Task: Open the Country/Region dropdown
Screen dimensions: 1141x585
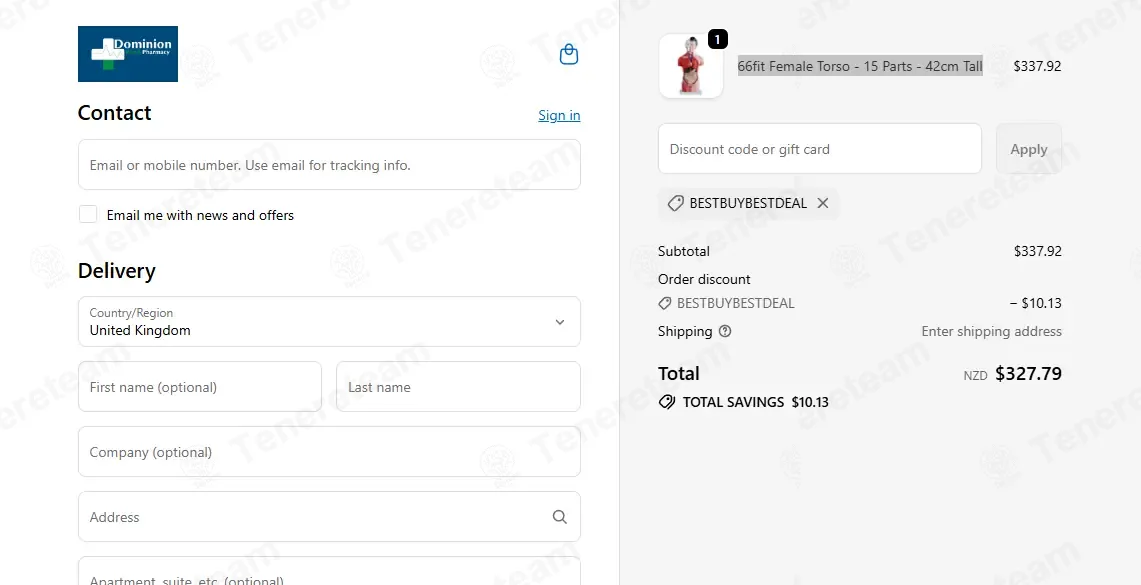Action: click(x=329, y=322)
